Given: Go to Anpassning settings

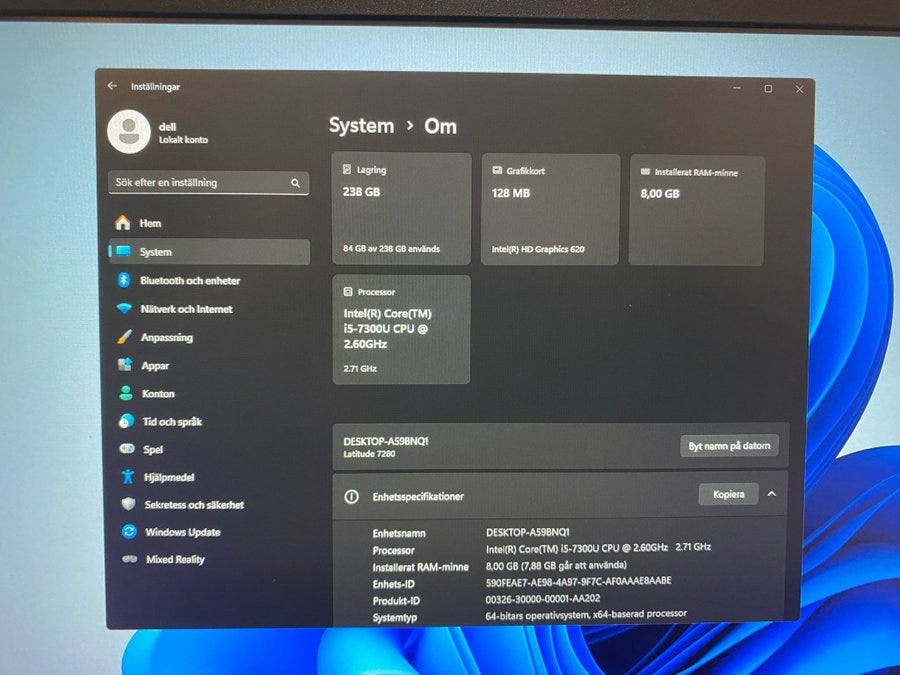Looking at the screenshot, I should 210,337.
